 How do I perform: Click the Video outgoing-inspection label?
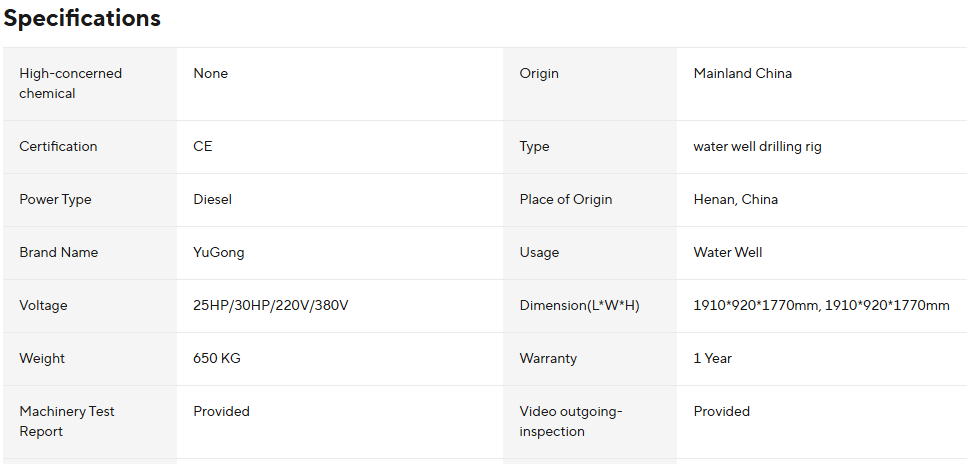(x=571, y=421)
